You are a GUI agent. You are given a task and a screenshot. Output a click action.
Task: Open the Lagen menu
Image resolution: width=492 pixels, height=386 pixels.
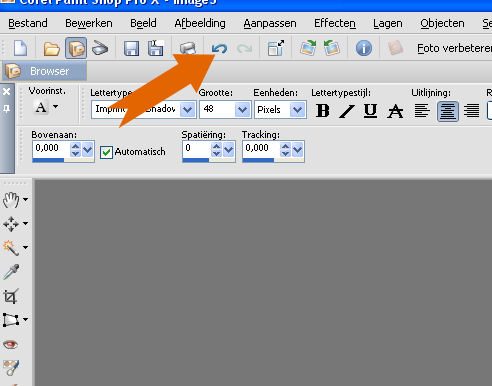[x=388, y=23]
